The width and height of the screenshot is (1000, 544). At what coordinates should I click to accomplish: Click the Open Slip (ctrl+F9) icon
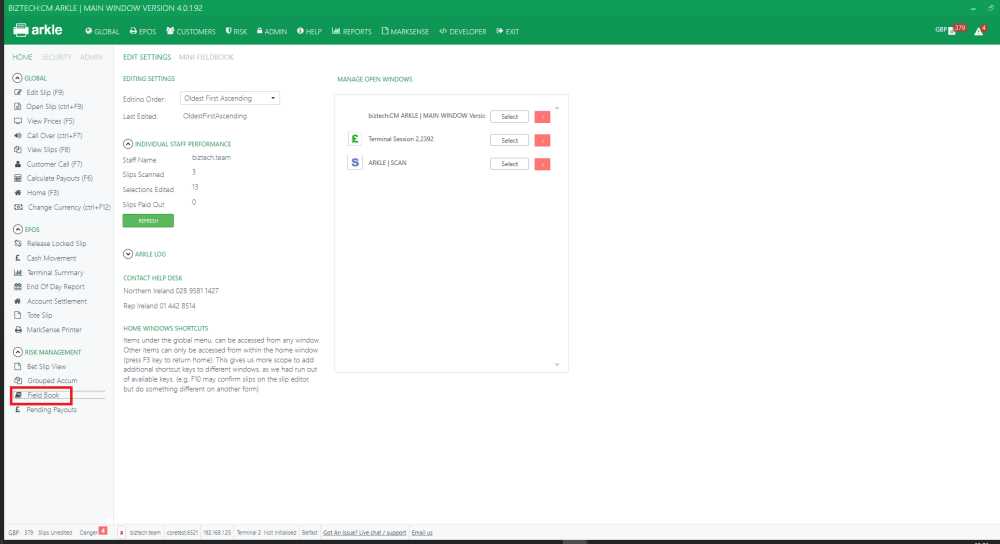18,107
